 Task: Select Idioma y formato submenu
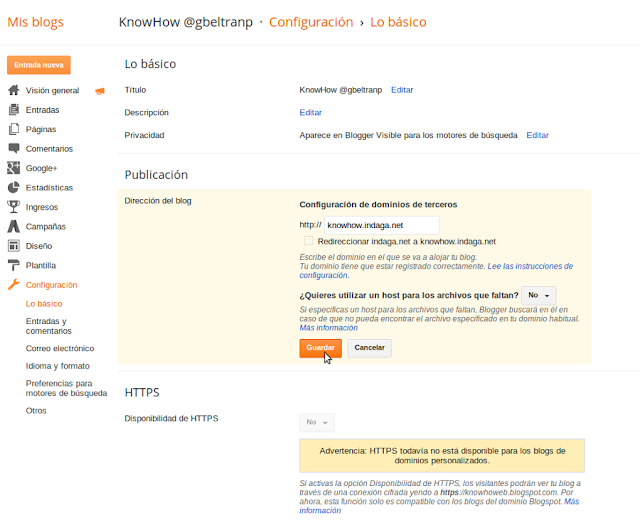pos(57,366)
